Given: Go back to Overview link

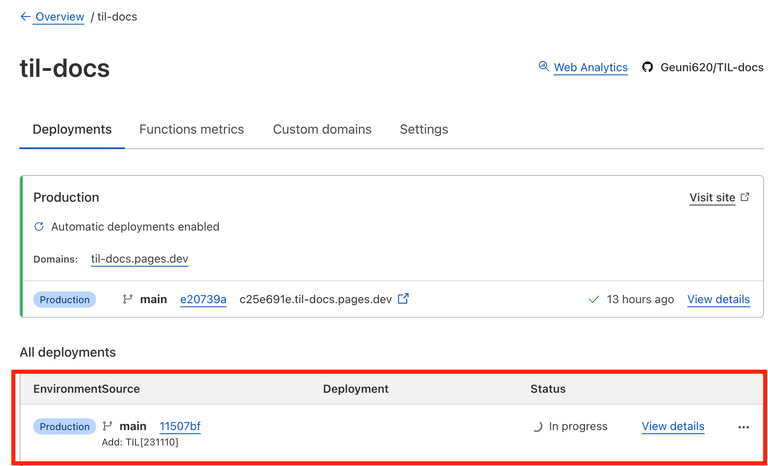Looking at the screenshot, I should pyautogui.click(x=60, y=17).
